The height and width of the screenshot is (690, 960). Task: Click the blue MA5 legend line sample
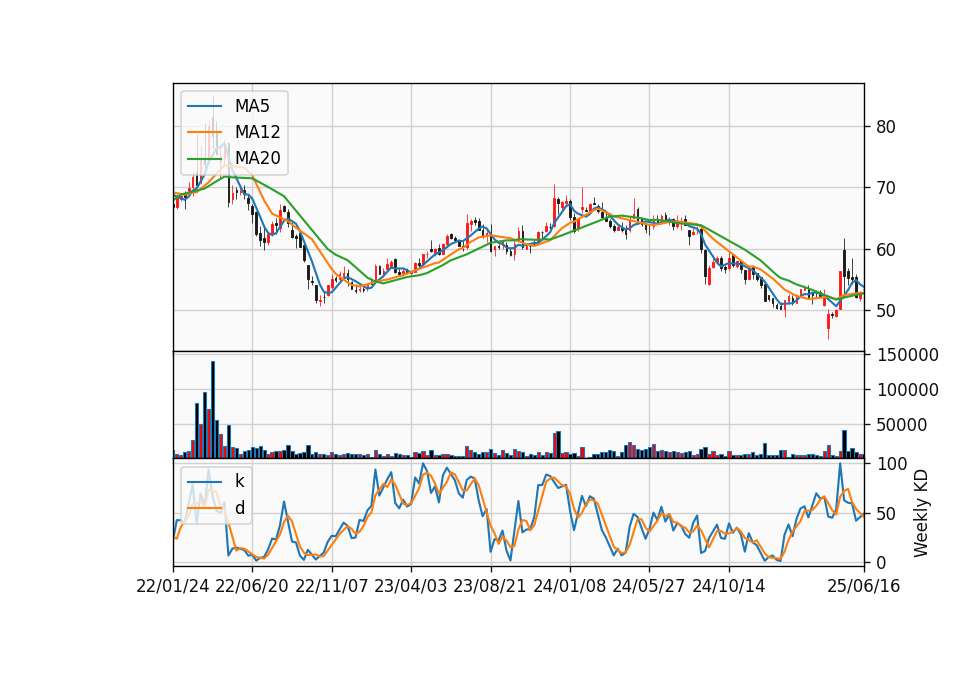click(x=204, y=106)
